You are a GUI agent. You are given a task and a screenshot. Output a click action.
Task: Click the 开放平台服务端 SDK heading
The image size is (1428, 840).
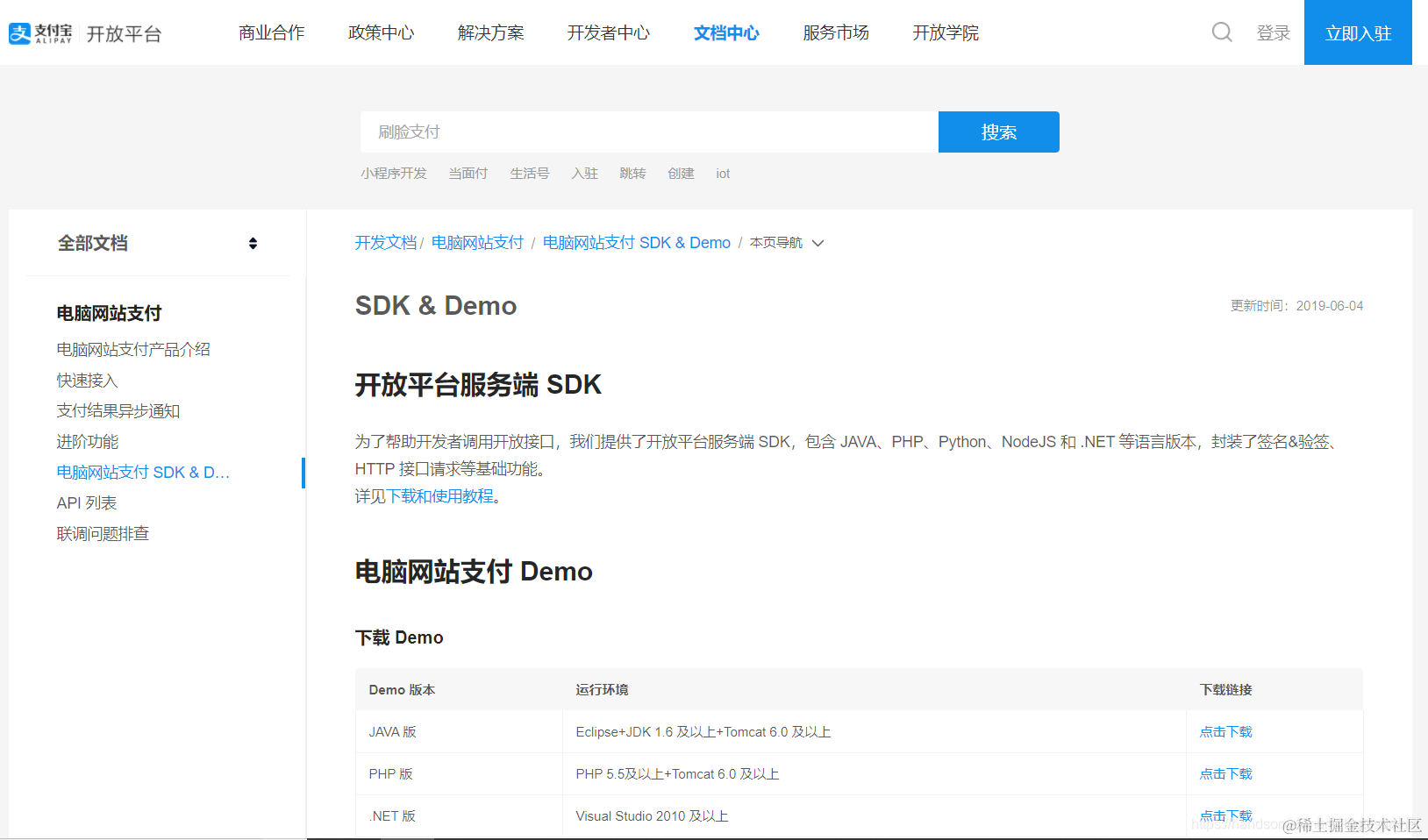(x=478, y=384)
